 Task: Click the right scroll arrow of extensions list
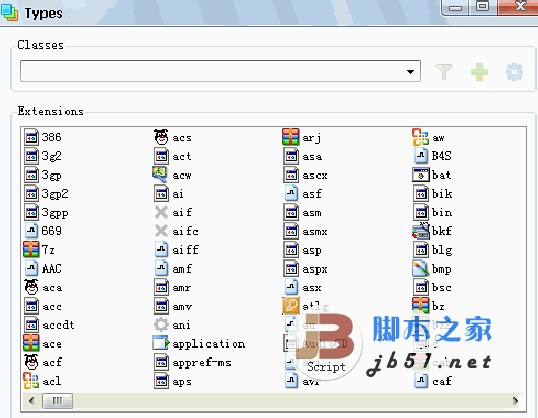point(515,401)
